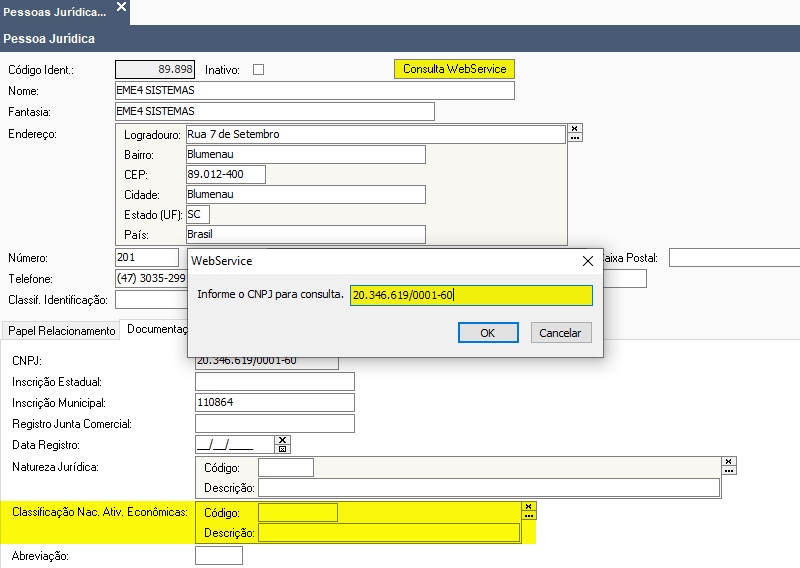Viewport: 800px width, 568px height.
Task: Edit the Número field
Action: click(147, 257)
